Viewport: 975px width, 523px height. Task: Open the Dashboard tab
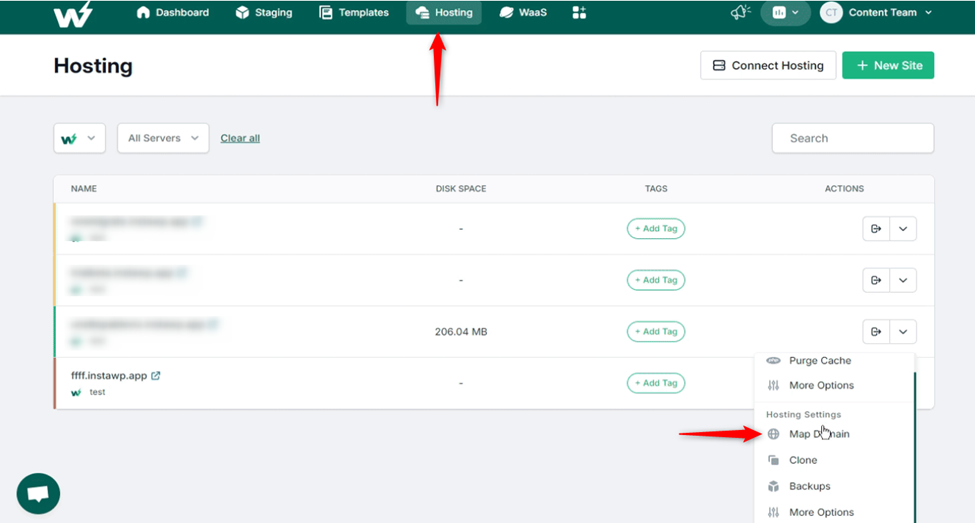(x=172, y=12)
